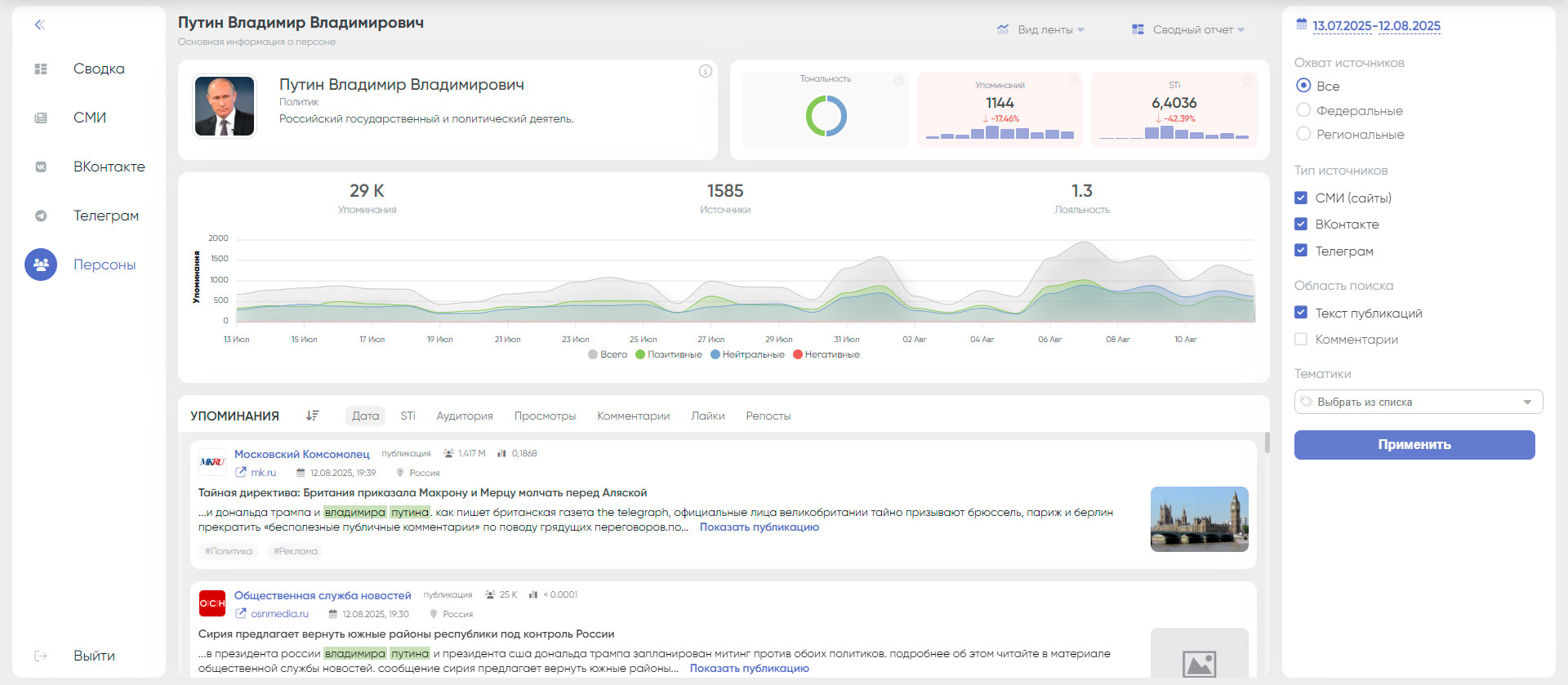Select the Федеральные radio button
The width and height of the screenshot is (1568, 685).
click(1303, 110)
